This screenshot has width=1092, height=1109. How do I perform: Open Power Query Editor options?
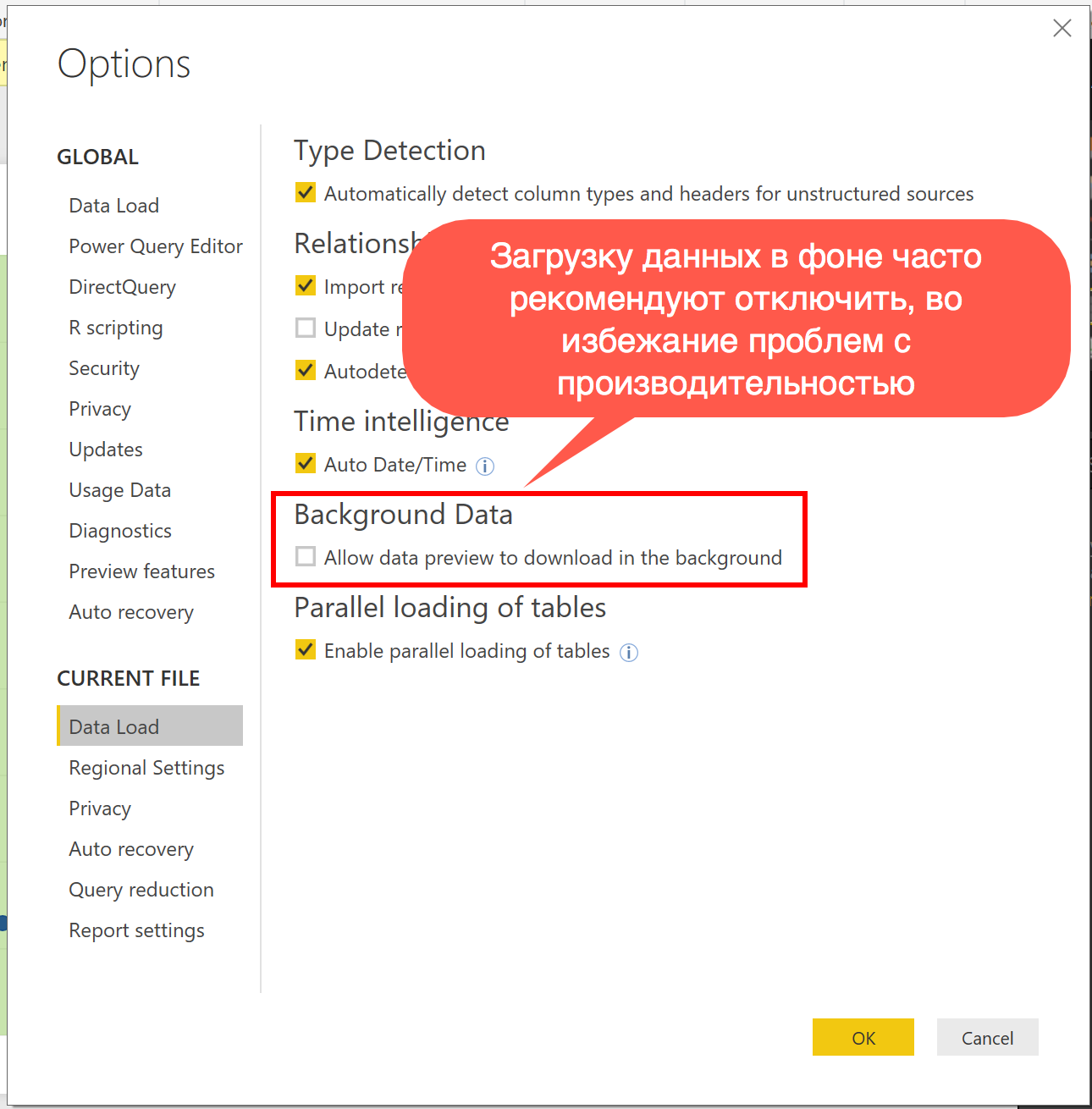156,246
